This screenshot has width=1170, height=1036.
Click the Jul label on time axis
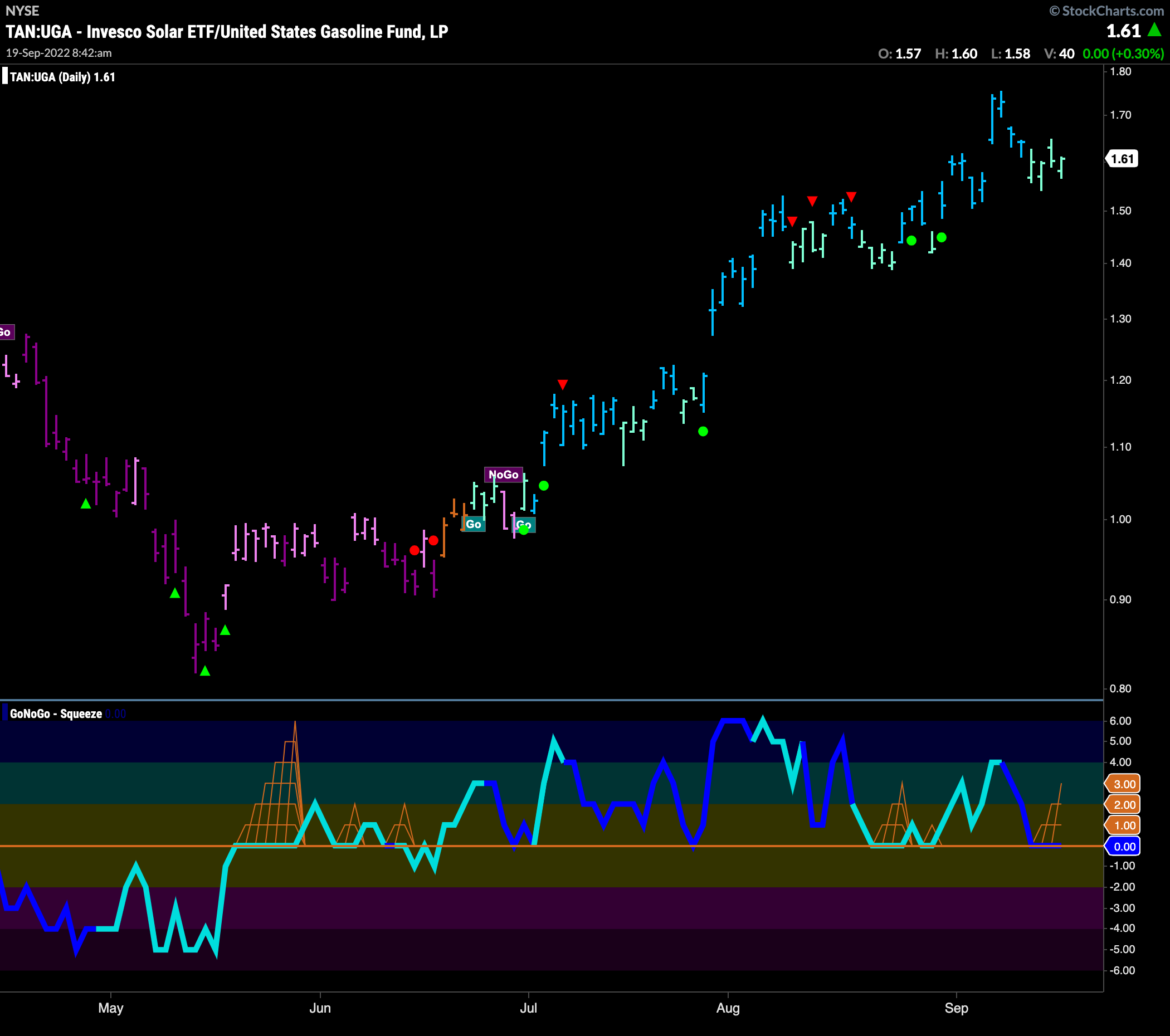coord(528,1008)
